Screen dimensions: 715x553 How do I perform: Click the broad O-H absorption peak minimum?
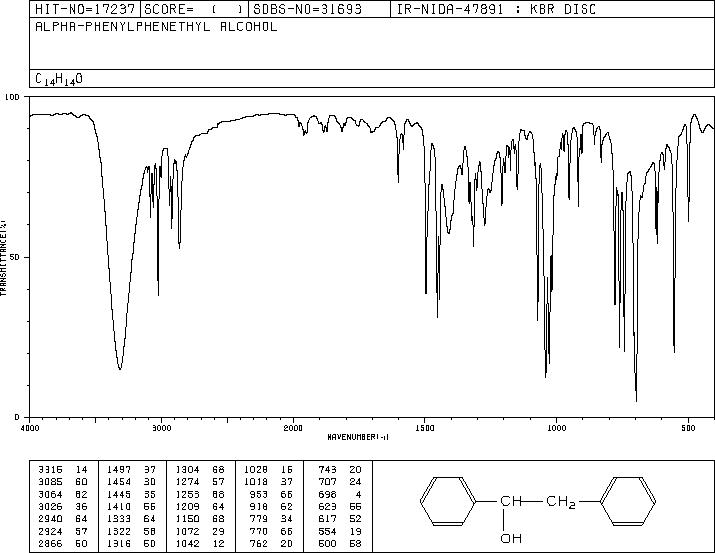(119, 367)
